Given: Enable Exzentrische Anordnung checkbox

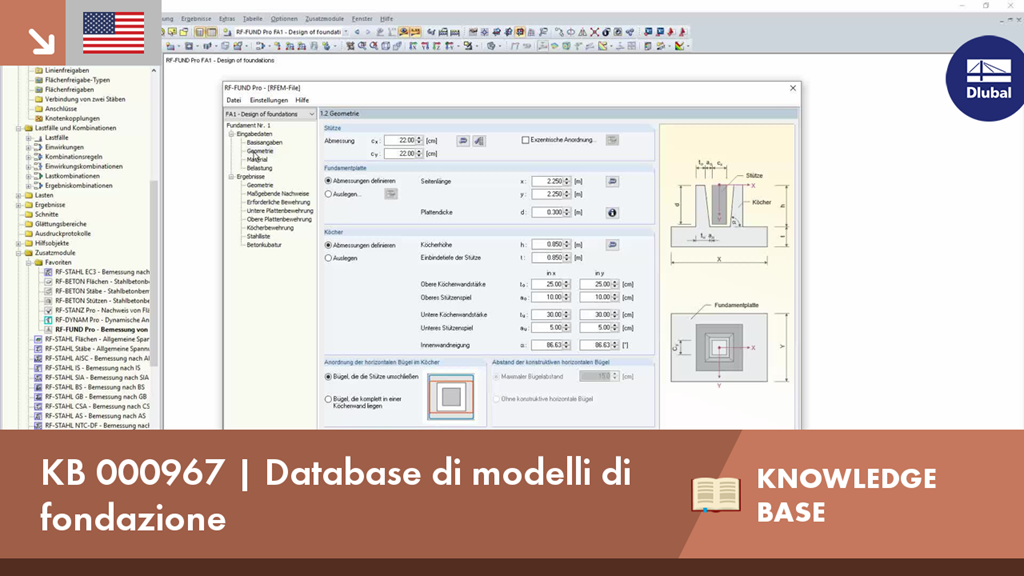Looking at the screenshot, I should 525,140.
